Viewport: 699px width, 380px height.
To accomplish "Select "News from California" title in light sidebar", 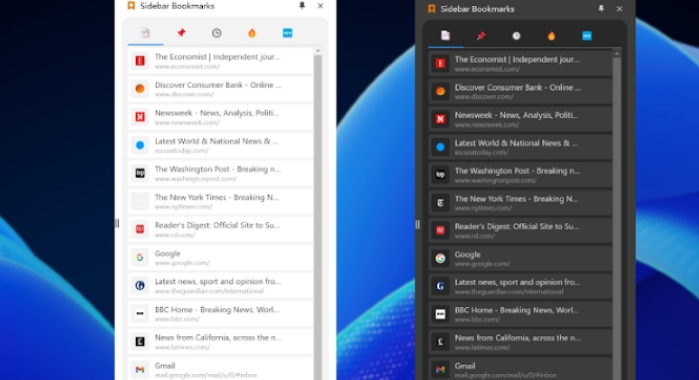I will (218, 338).
